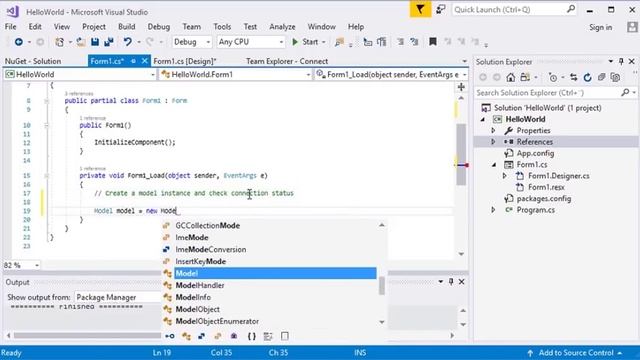The image size is (640, 360).
Task: Select ModelObjectEnumerator suggestion
Action: [217, 321]
